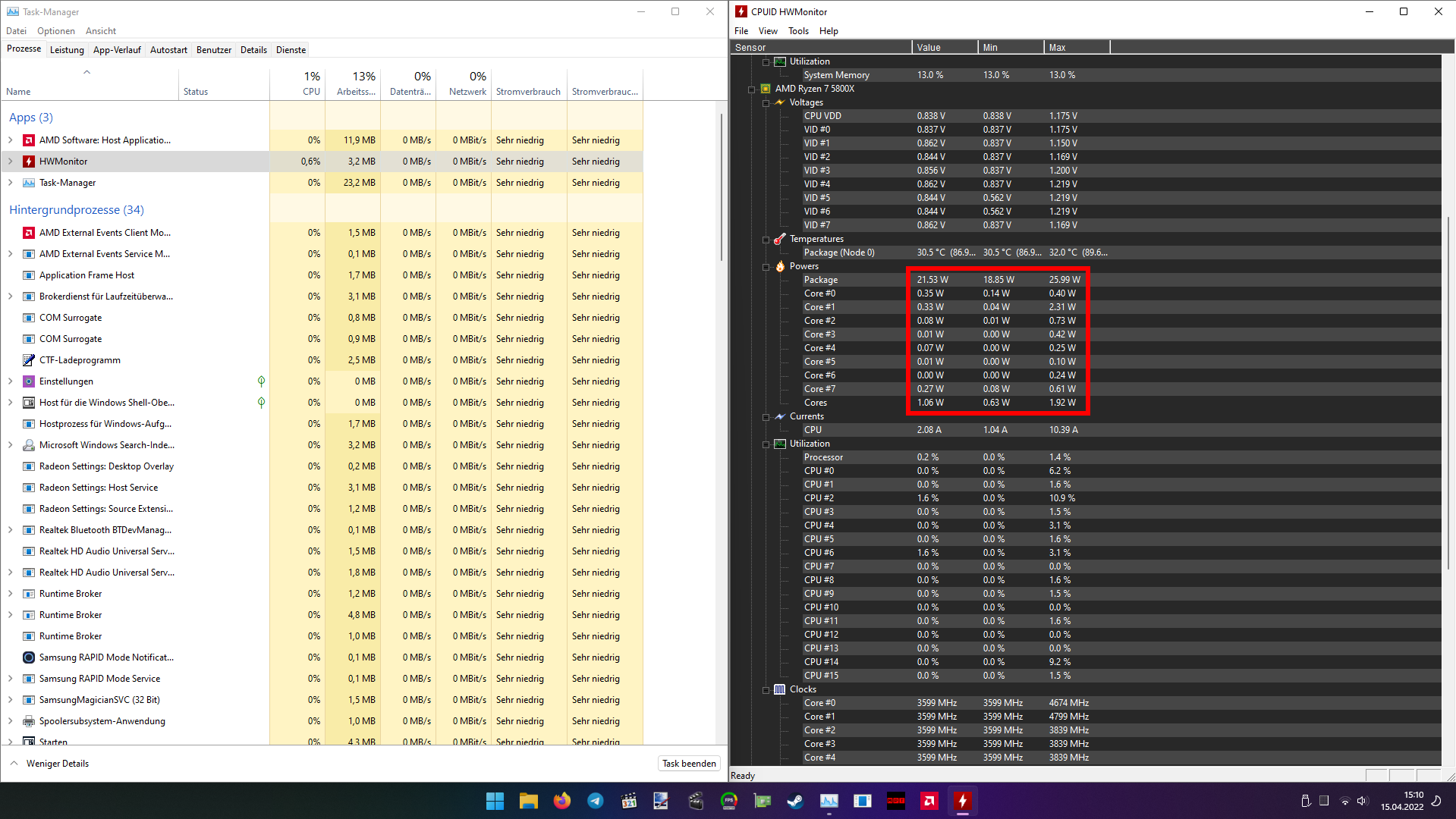Open the Tools menu in HWMonitor
Image resolution: width=1456 pixels, height=819 pixels.
point(798,30)
